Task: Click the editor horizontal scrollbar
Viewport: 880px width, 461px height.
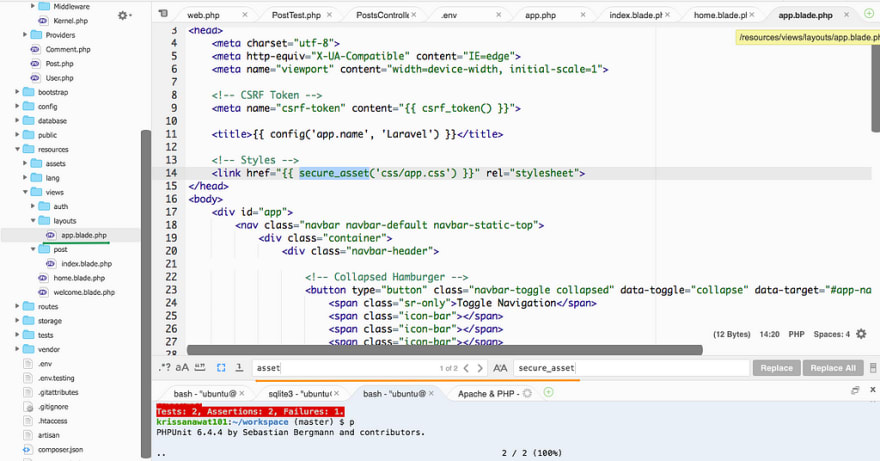Action: click(x=444, y=350)
